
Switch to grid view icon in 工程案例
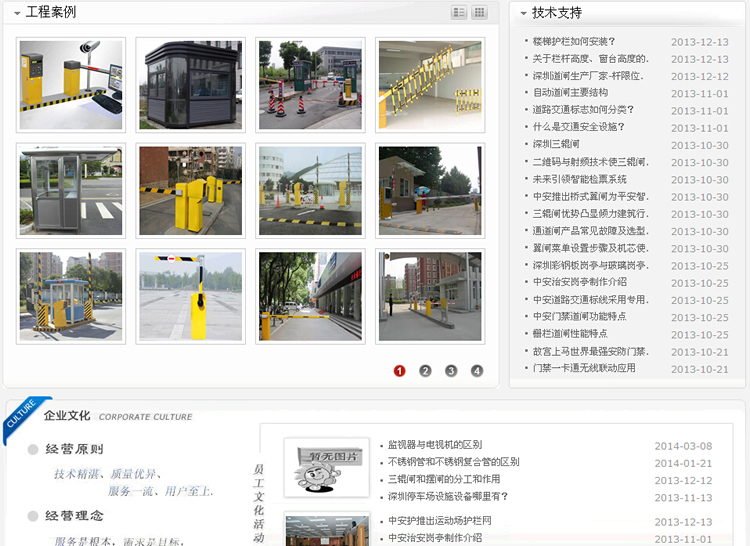coord(479,12)
